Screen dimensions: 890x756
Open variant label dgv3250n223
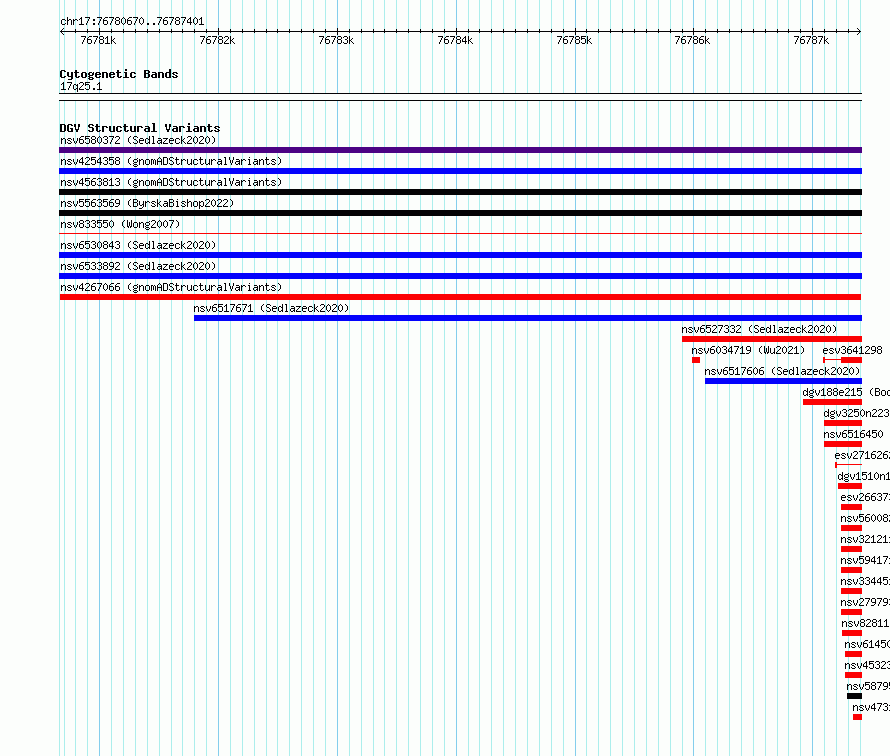point(857,413)
